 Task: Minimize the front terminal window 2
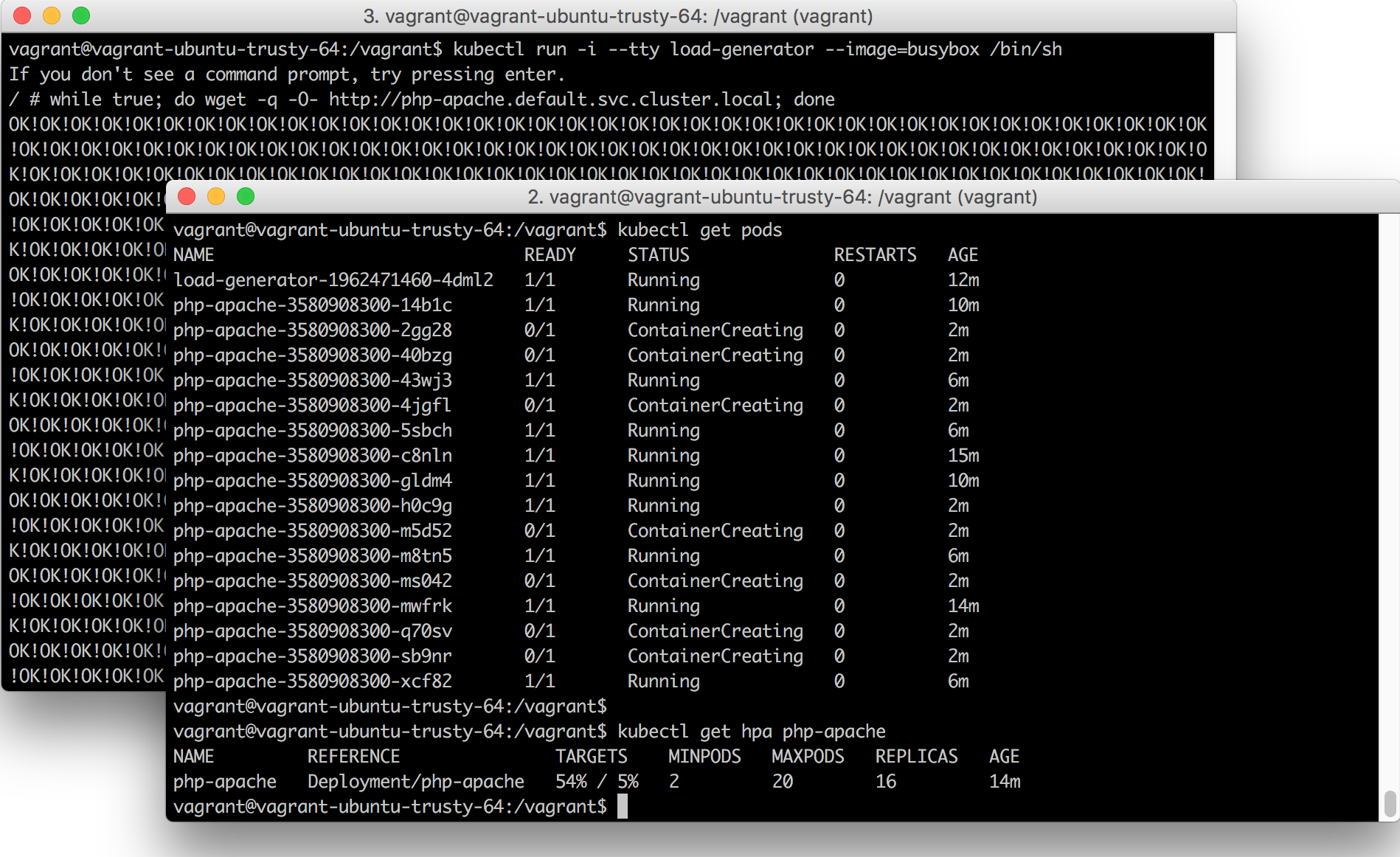(216, 196)
